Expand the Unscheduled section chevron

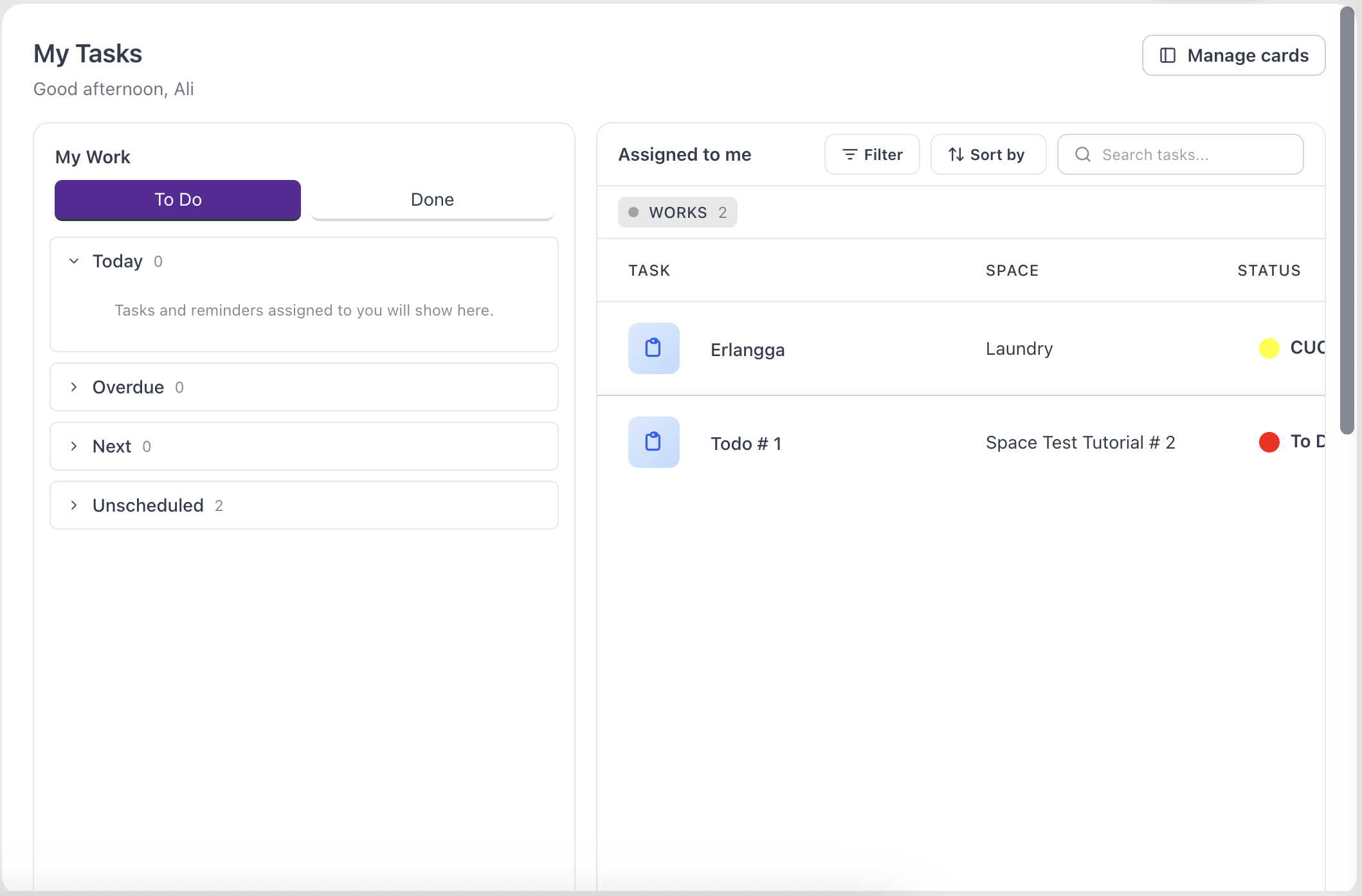(x=74, y=505)
